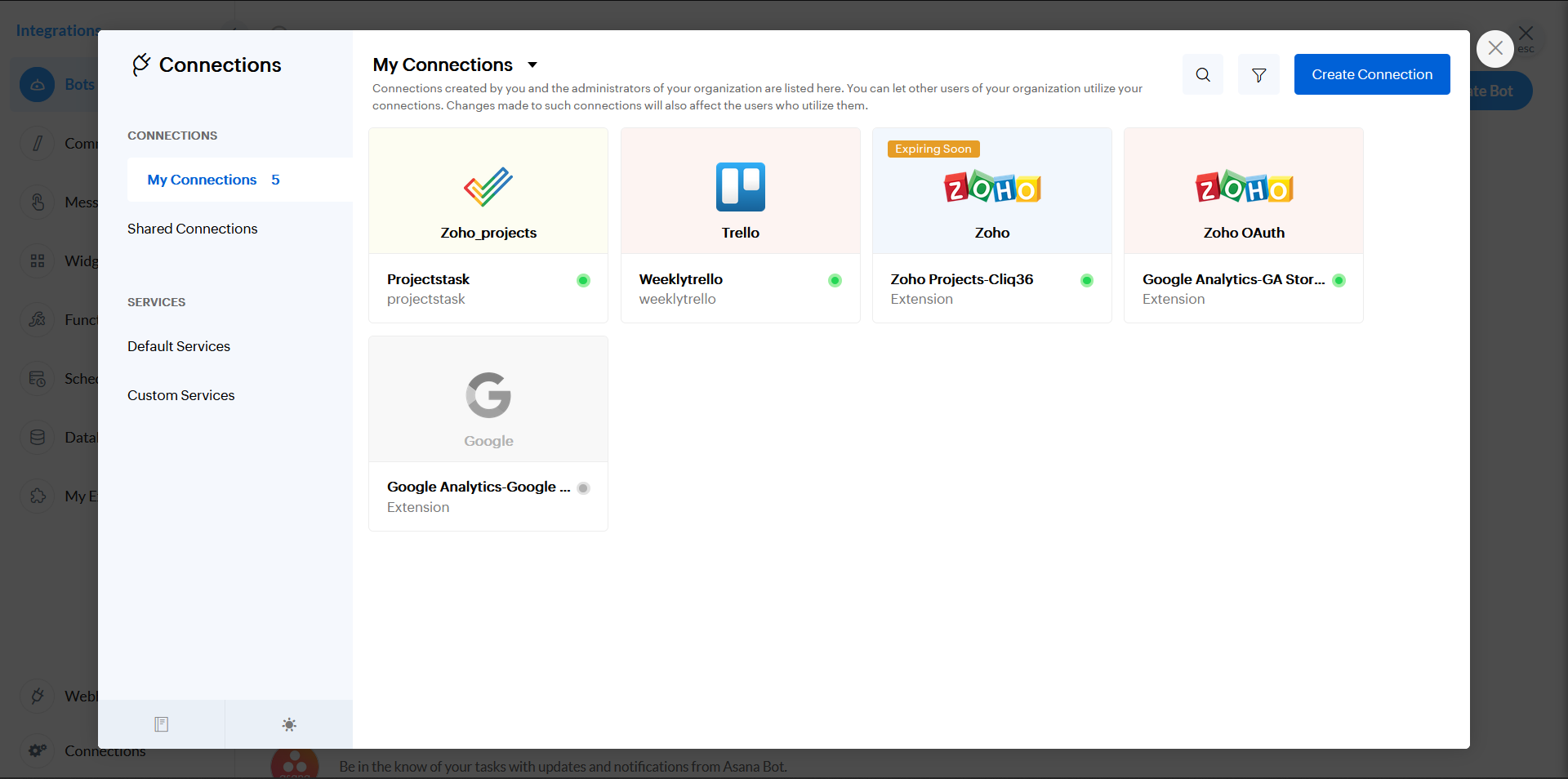The height and width of the screenshot is (779, 1568).
Task: Click the Zoho logo on the Expiring Soon card
Action: coord(992,187)
